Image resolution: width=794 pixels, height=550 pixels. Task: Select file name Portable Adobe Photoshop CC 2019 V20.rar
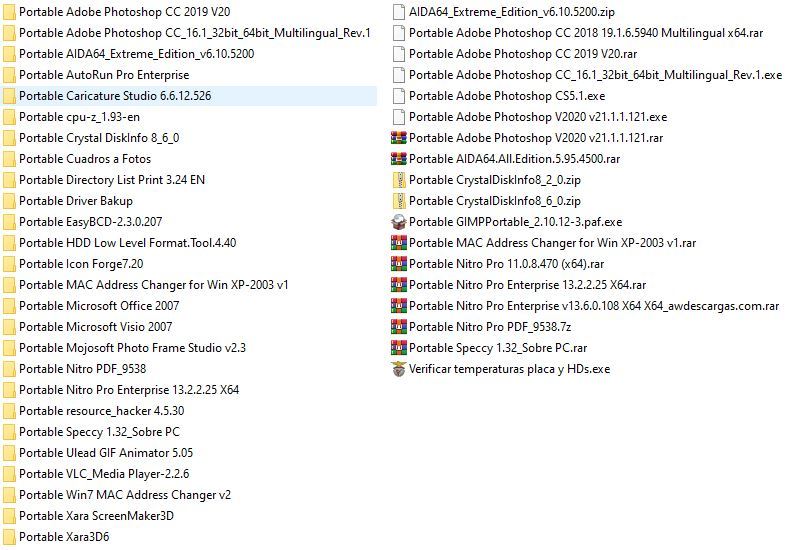point(523,54)
